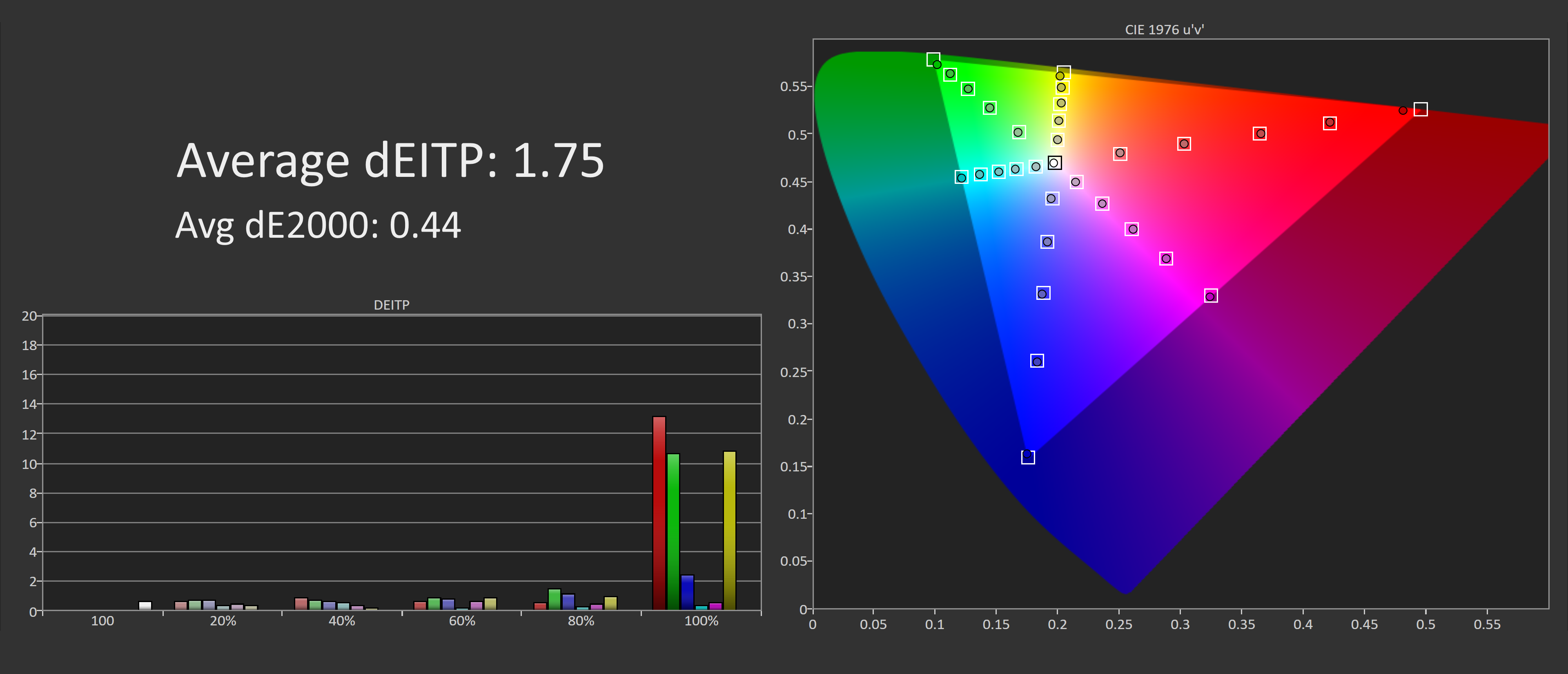Click the 60% label on bar chart axis

click(x=462, y=620)
